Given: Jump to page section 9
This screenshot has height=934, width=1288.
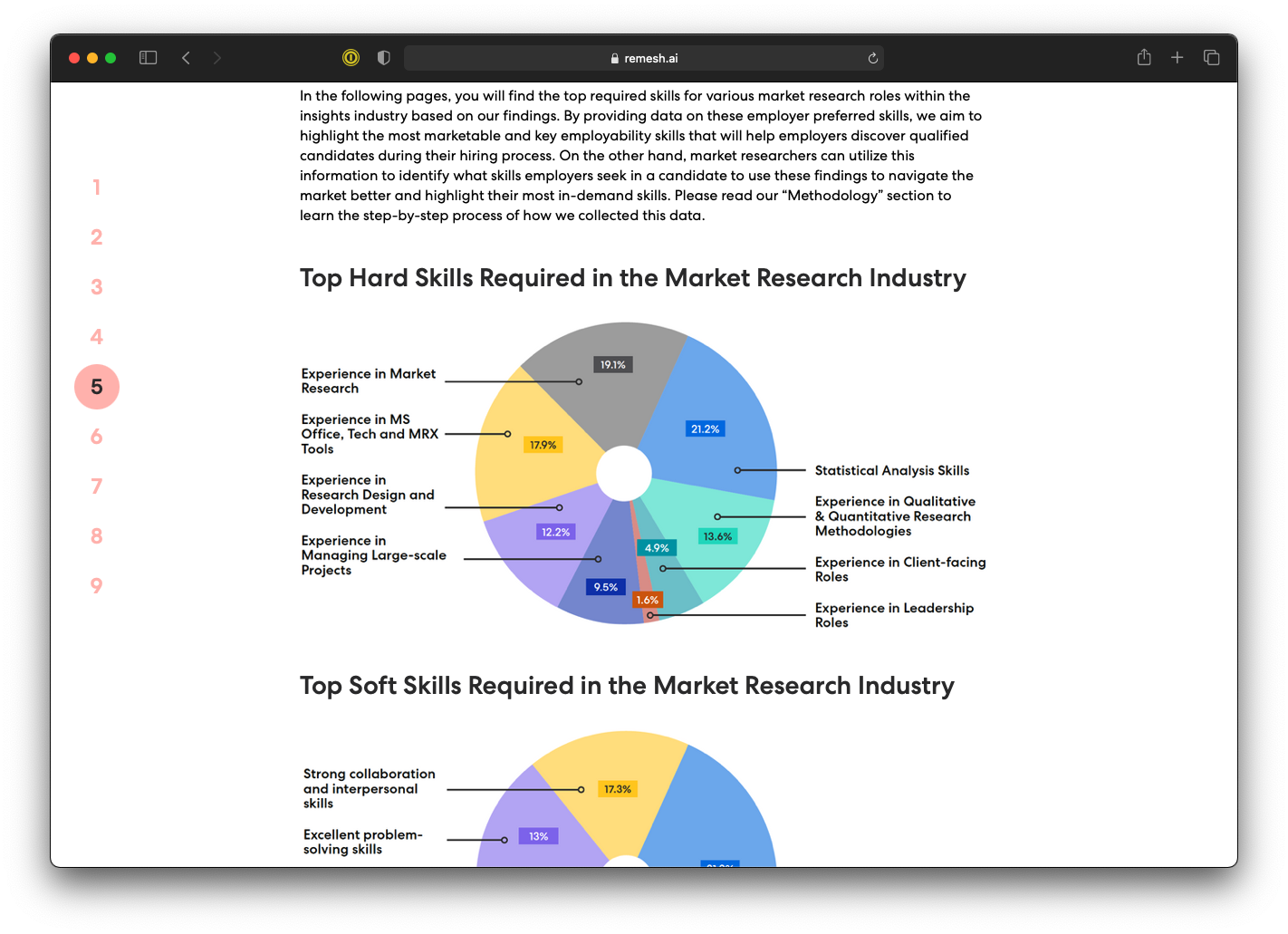Looking at the screenshot, I should point(96,586).
